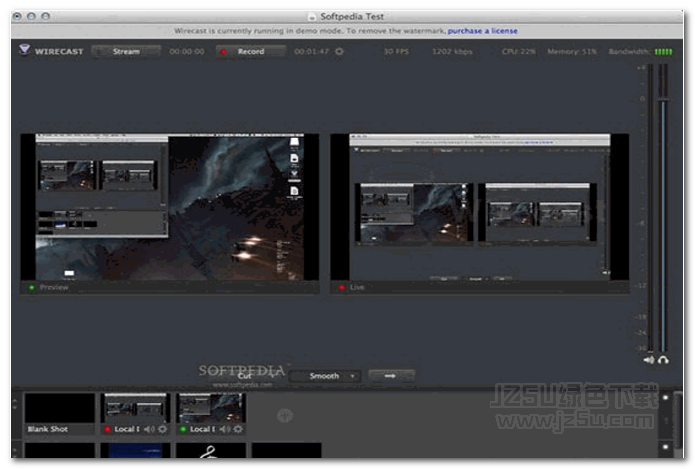The width and height of the screenshot is (695, 469).
Task: Select the Blank Shot thumbnail
Action: click(x=60, y=413)
